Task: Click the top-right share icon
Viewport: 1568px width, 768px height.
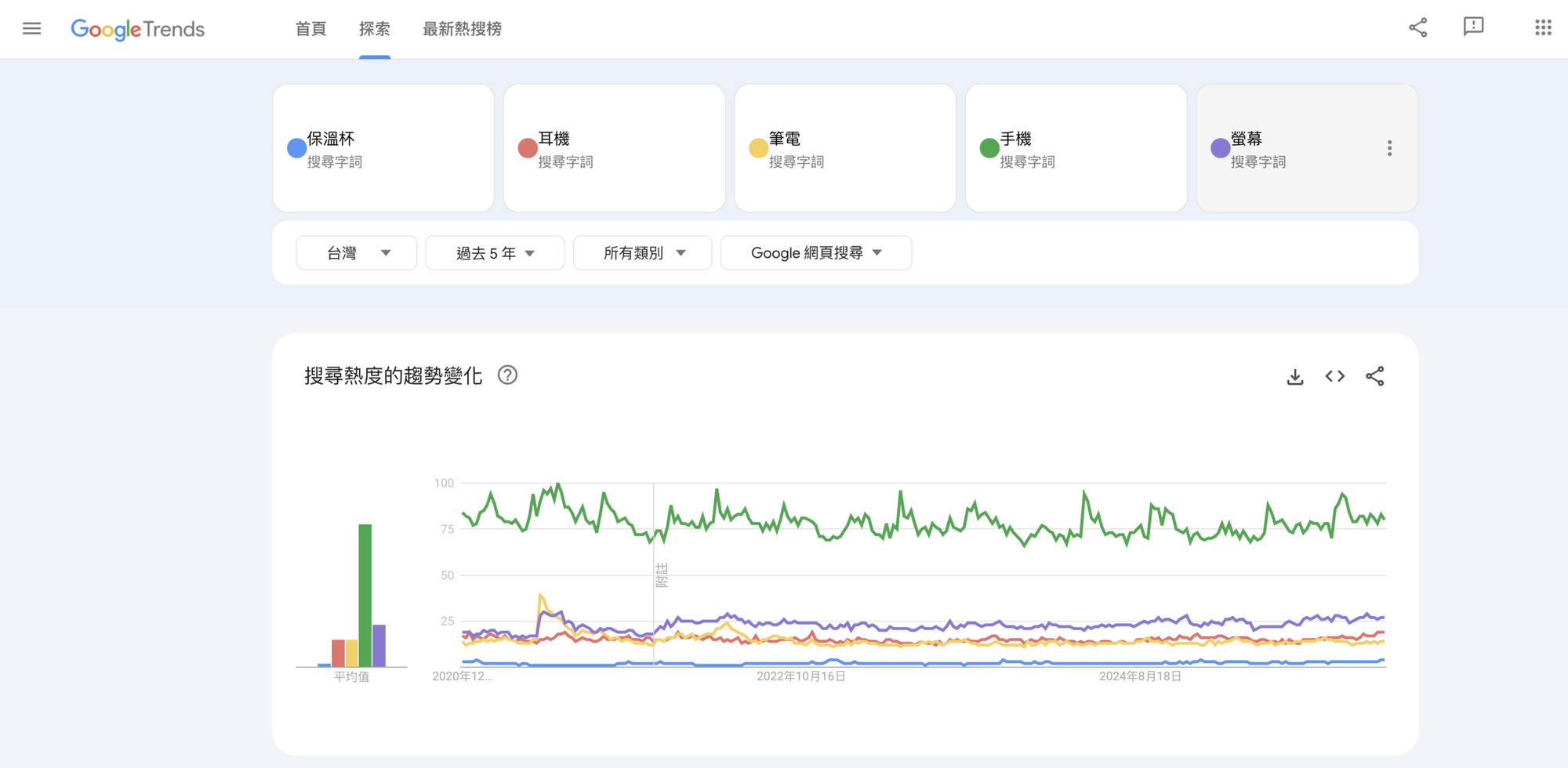Action: [1417, 26]
